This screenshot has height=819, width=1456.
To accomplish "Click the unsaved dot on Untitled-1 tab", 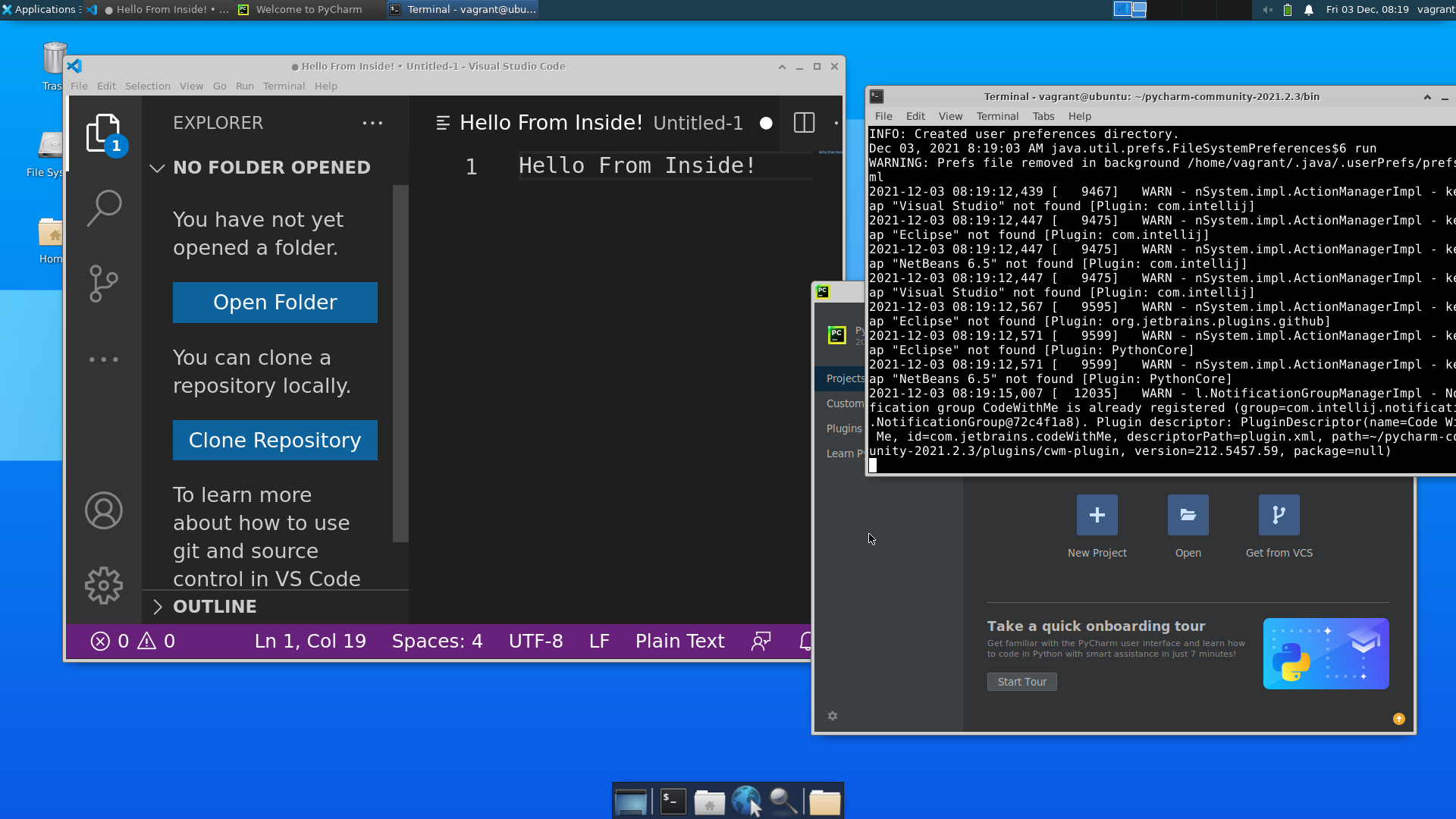I will tap(766, 123).
